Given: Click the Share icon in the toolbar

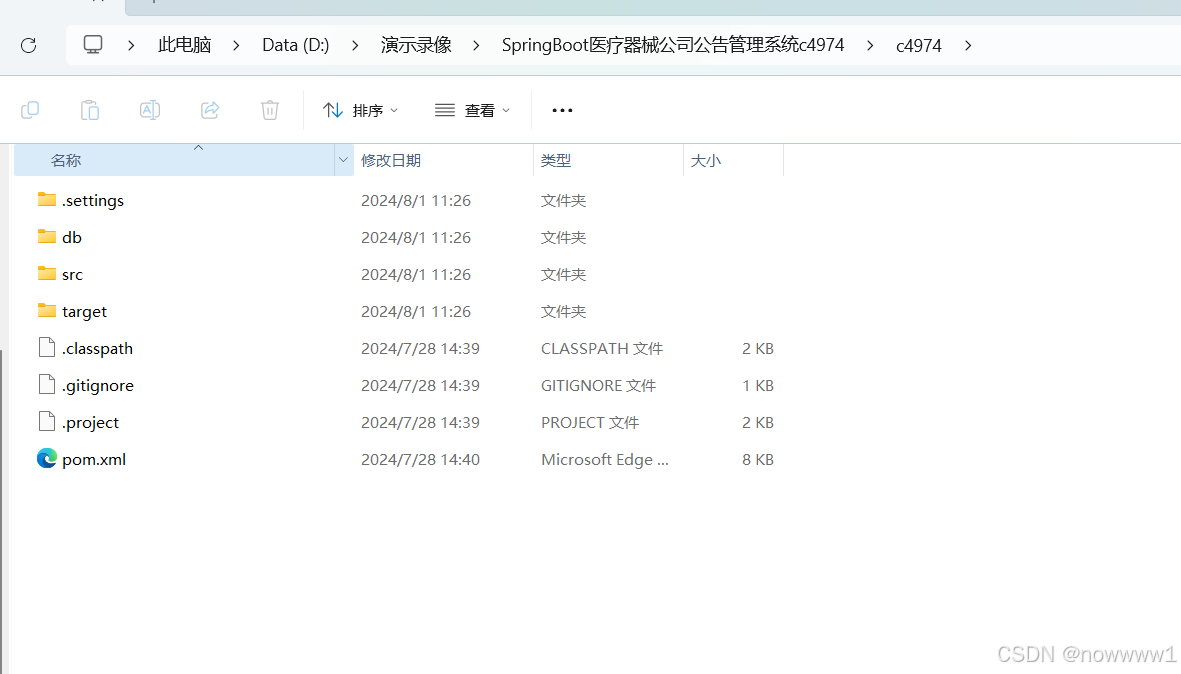Looking at the screenshot, I should (209, 110).
